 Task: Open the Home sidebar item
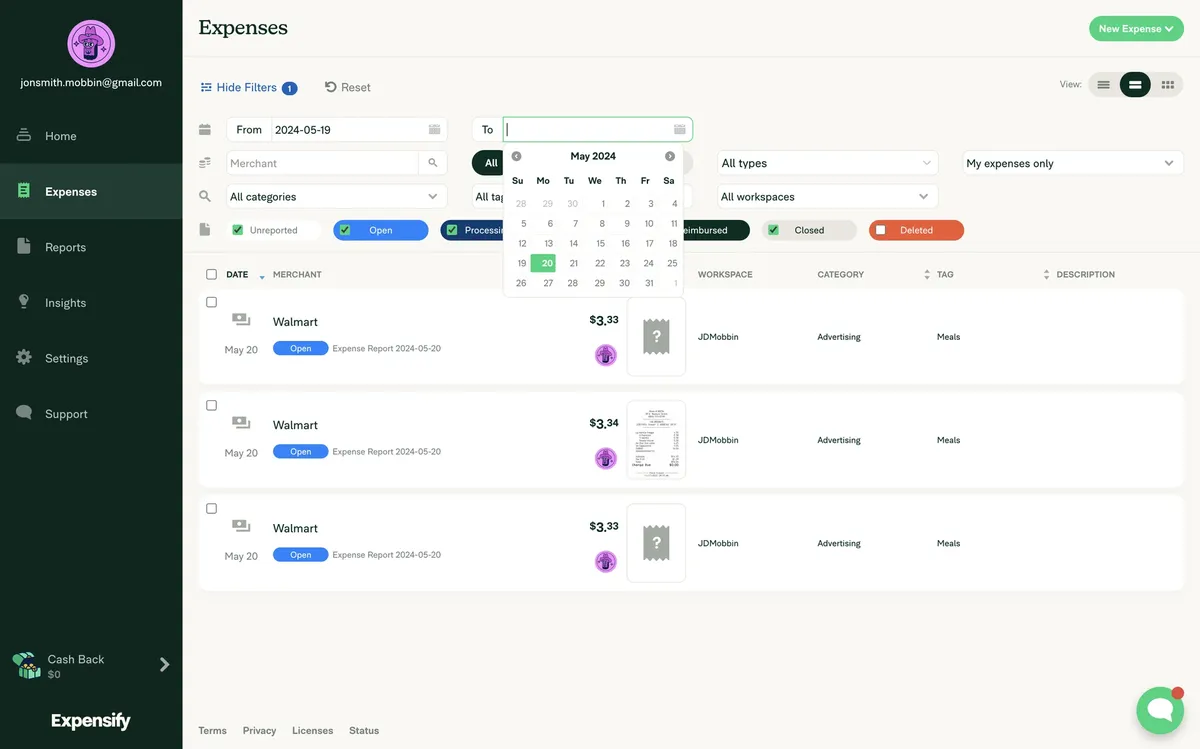[91, 136]
